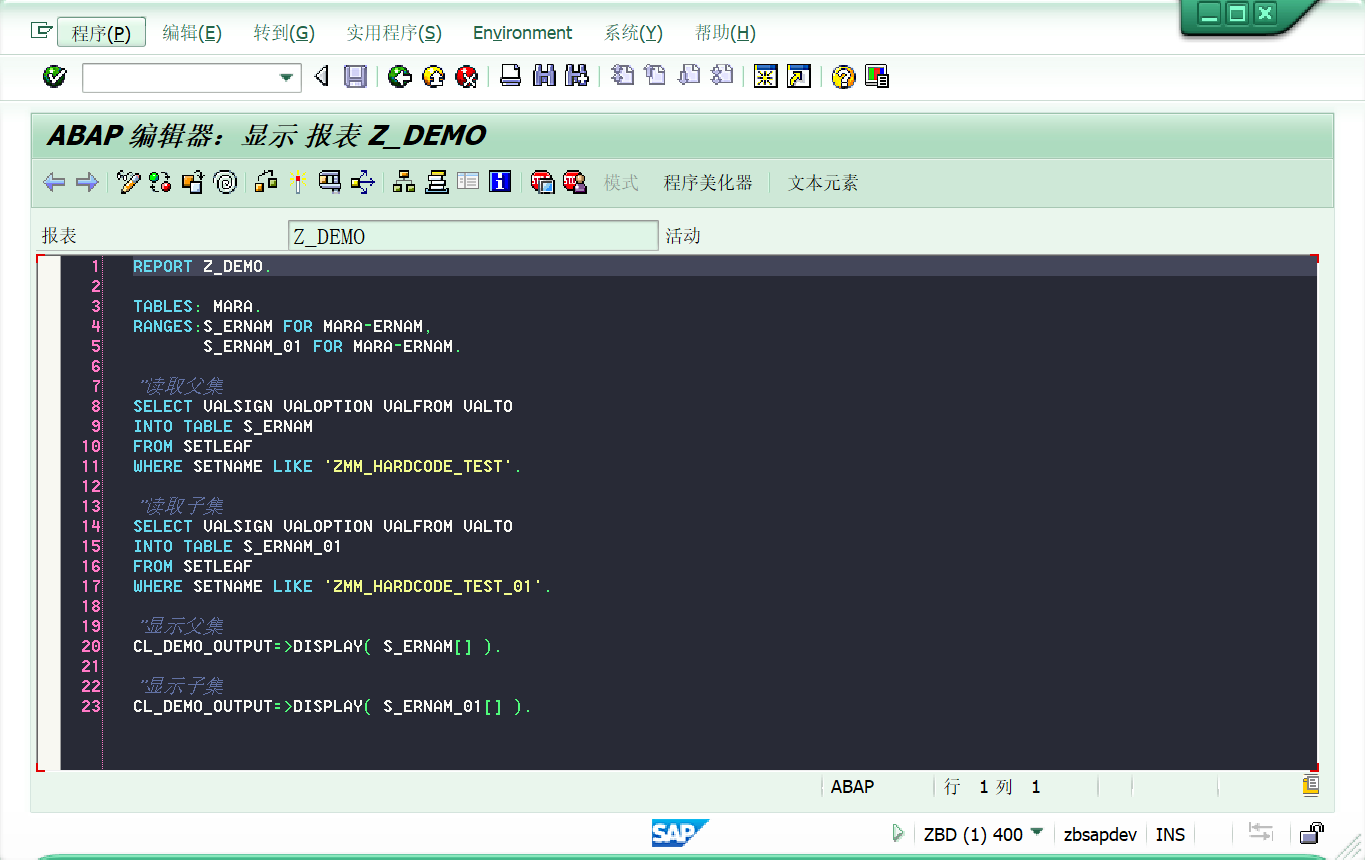Click the Save icon in the toolbar
This screenshot has height=860, width=1365.
pyautogui.click(x=356, y=76)
